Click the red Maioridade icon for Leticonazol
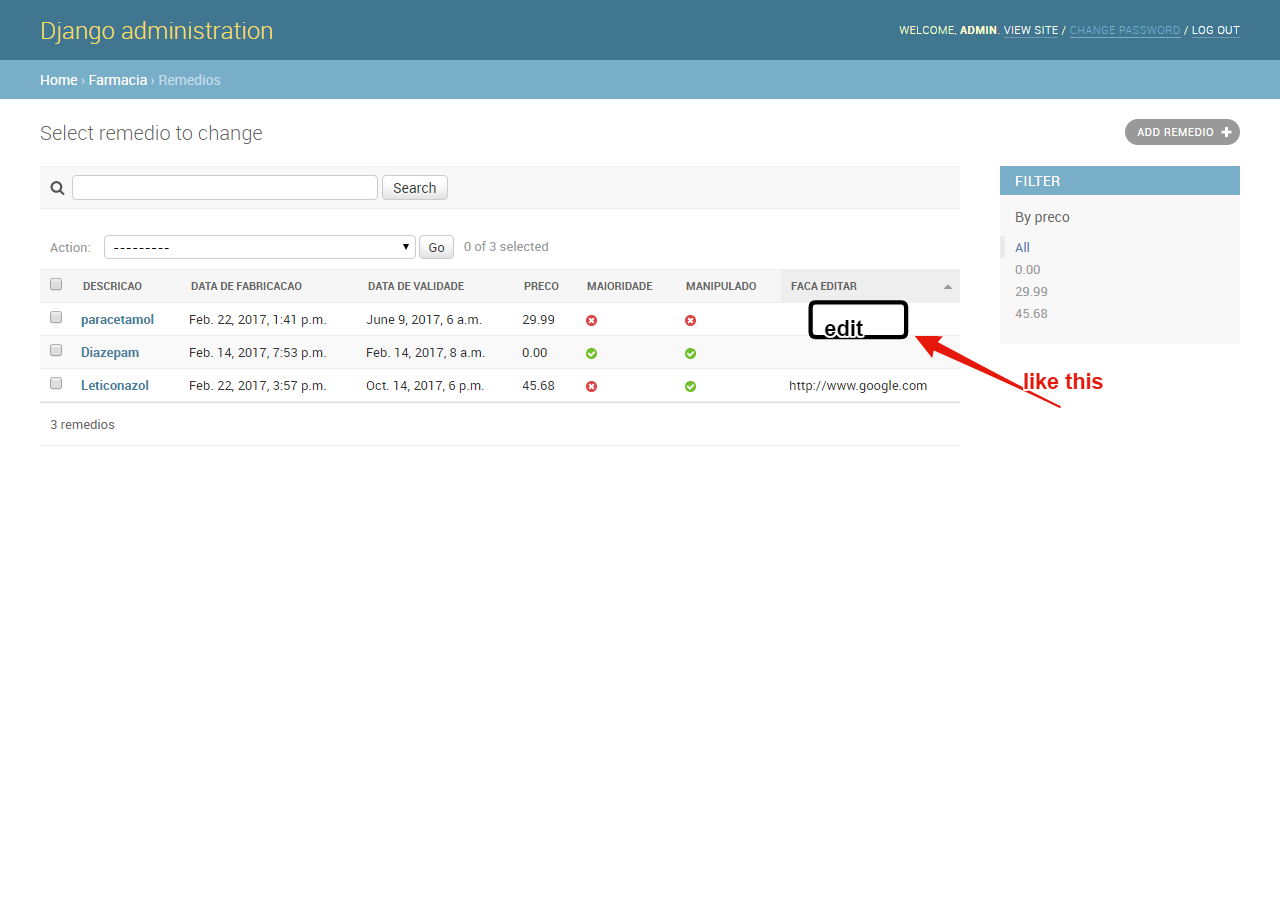This screenshot has width=1280, height=918. pyautogui.click(x=592, y=386)
